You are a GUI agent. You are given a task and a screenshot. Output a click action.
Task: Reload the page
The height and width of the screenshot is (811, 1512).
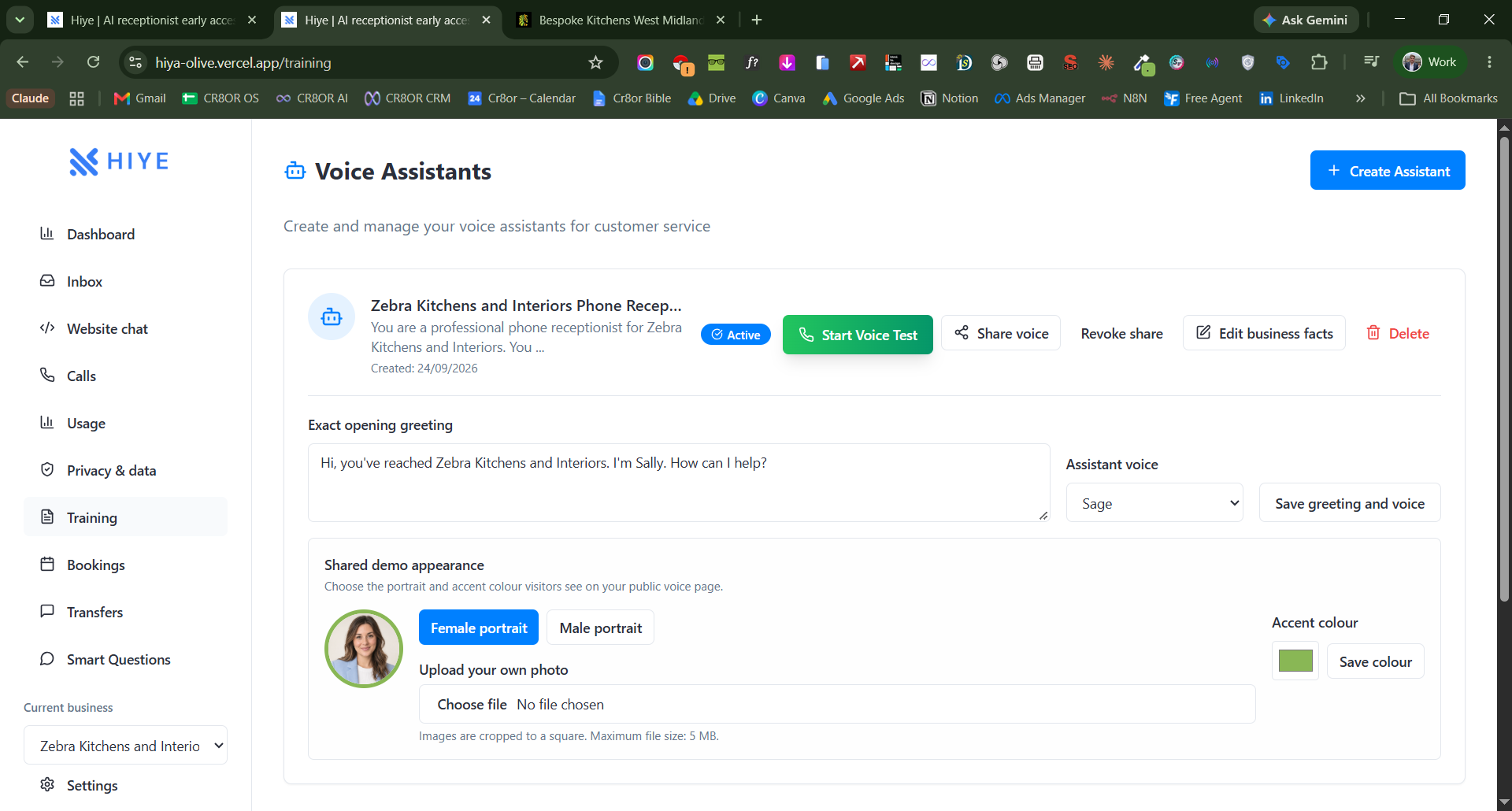(x=93, y=62)
